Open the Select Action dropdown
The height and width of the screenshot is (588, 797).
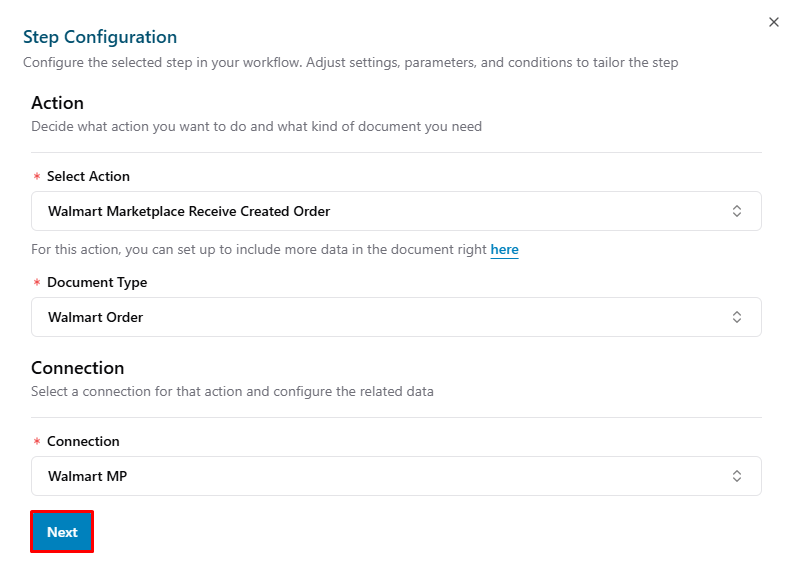396,211
